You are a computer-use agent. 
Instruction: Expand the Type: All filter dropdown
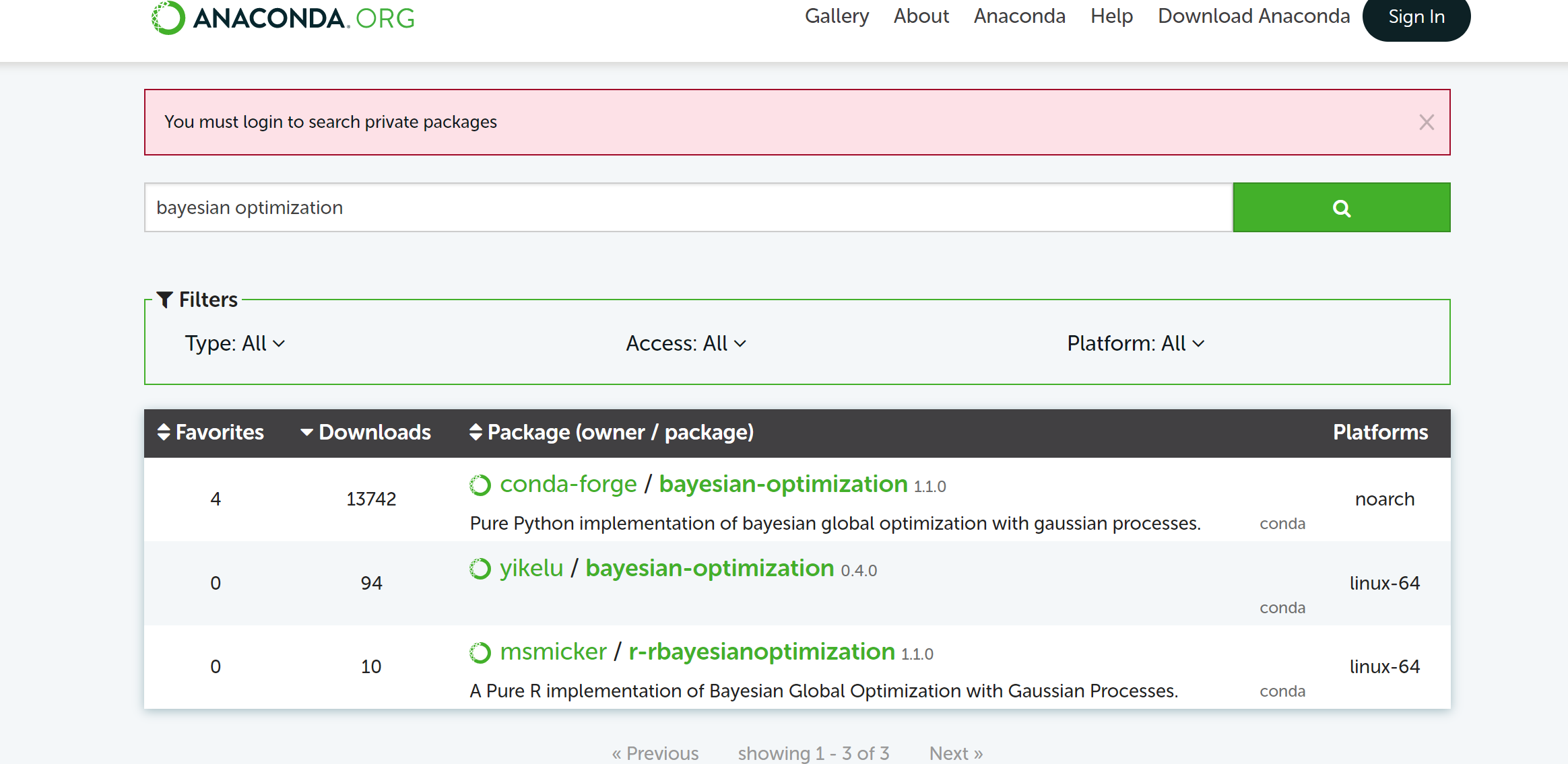(x=234, y=343)
